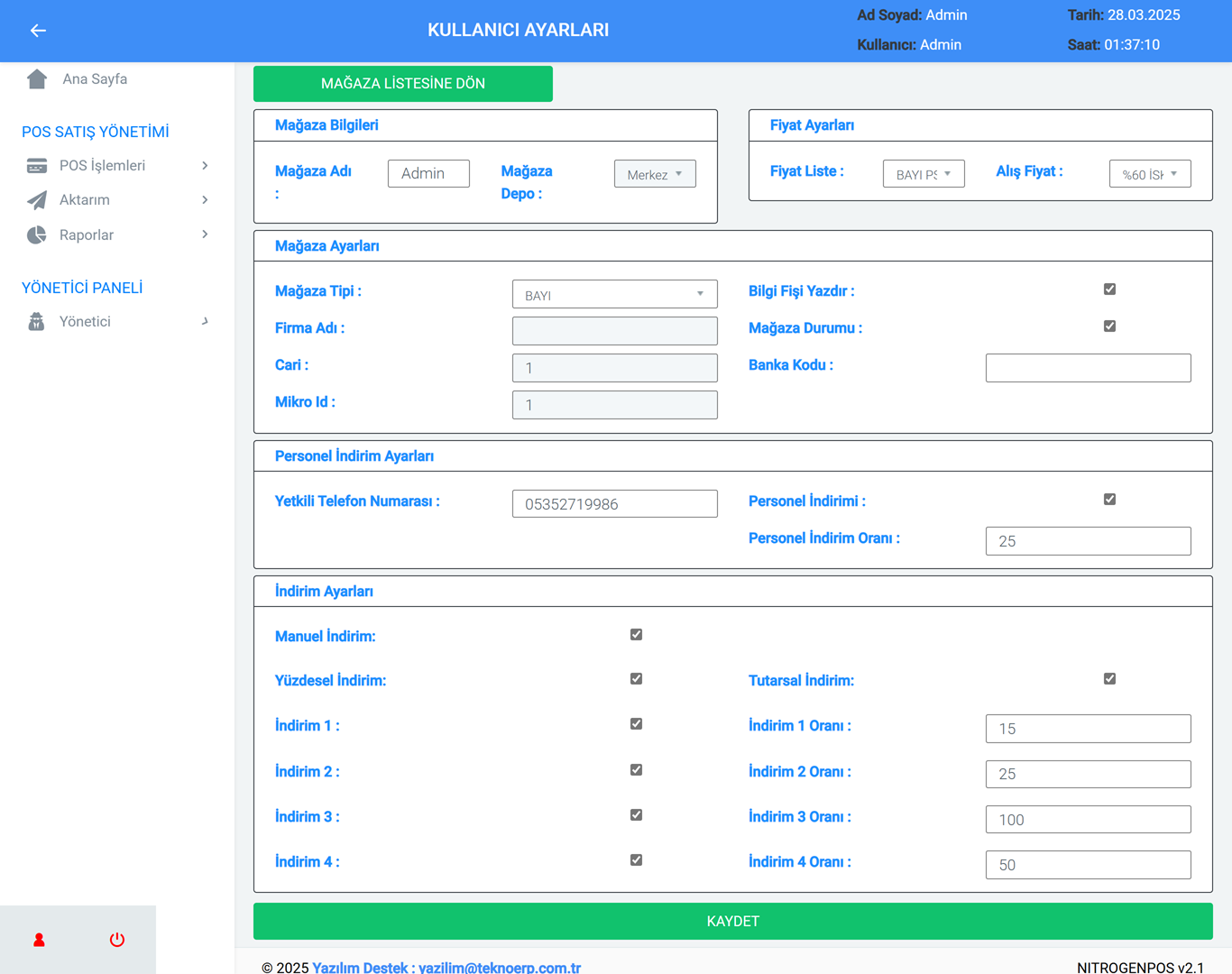1232x974 pixels.
Task: Click the İndirim Ayarları panel heading
Action: pyautogui.click(x=324, y=592)
